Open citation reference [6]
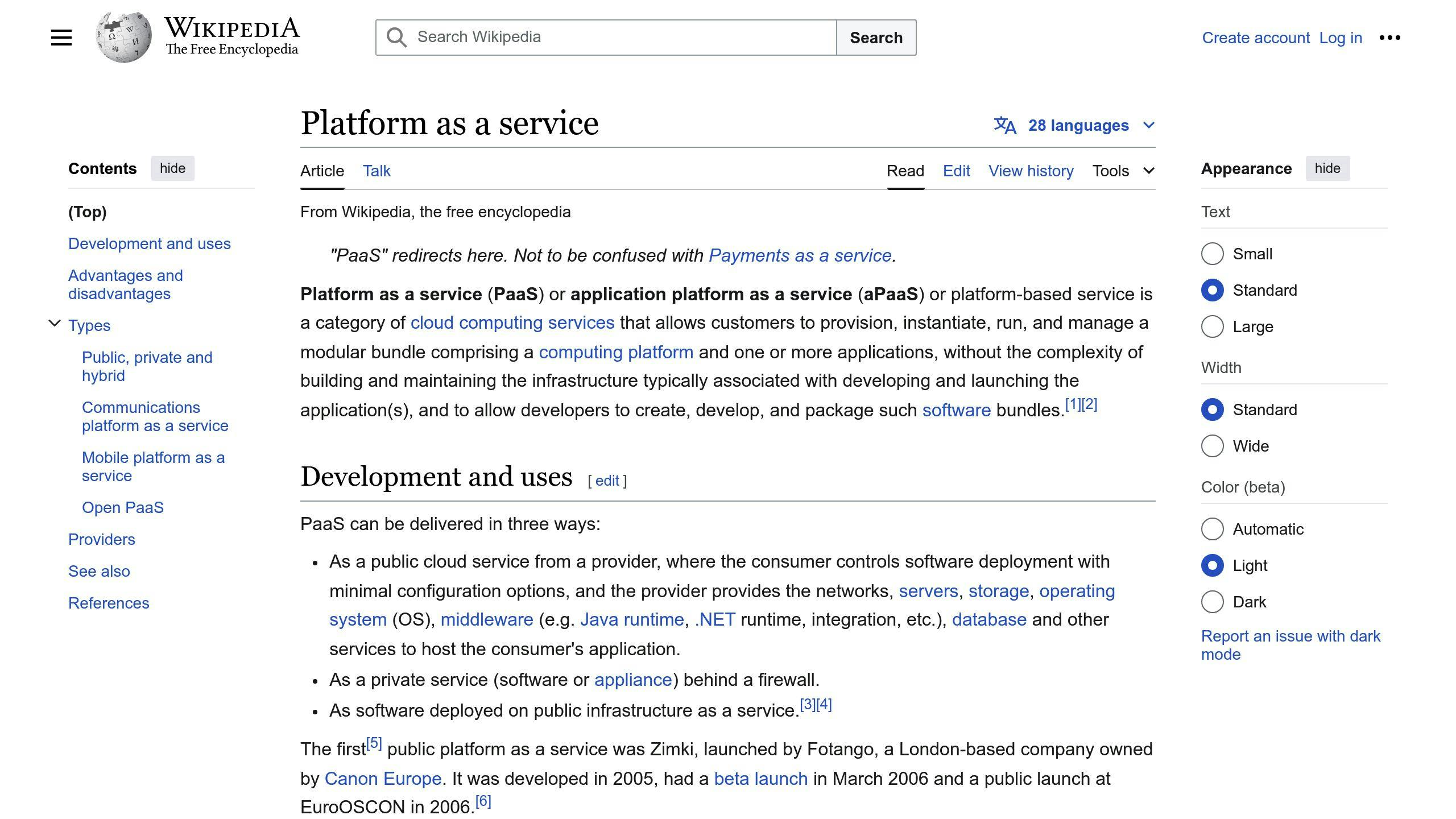Viewport: 1456px width, 819px height. click(483, 801)
